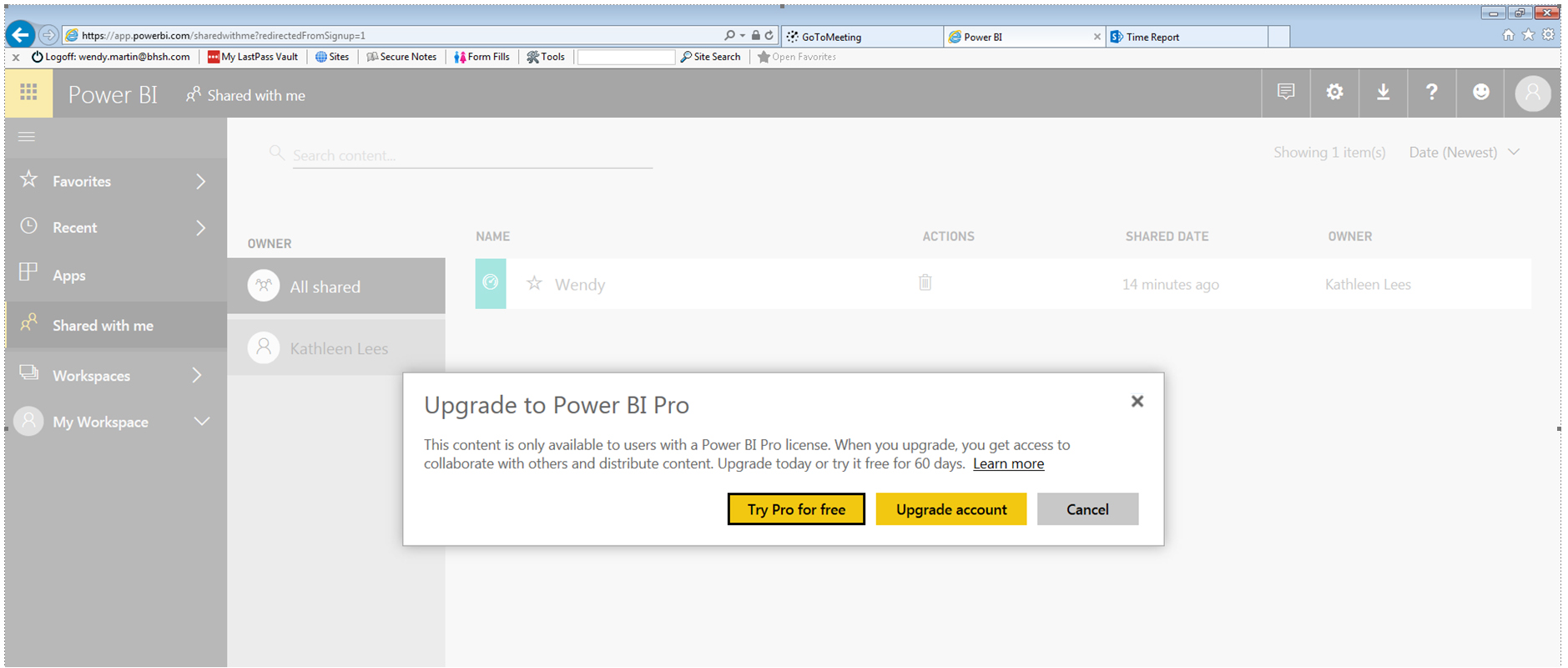Image resolution: width=1568 pixels, height=668 pixels.
Task: Follow the Learn more link
Action: pyautogui.click(x=1008, y=464)
